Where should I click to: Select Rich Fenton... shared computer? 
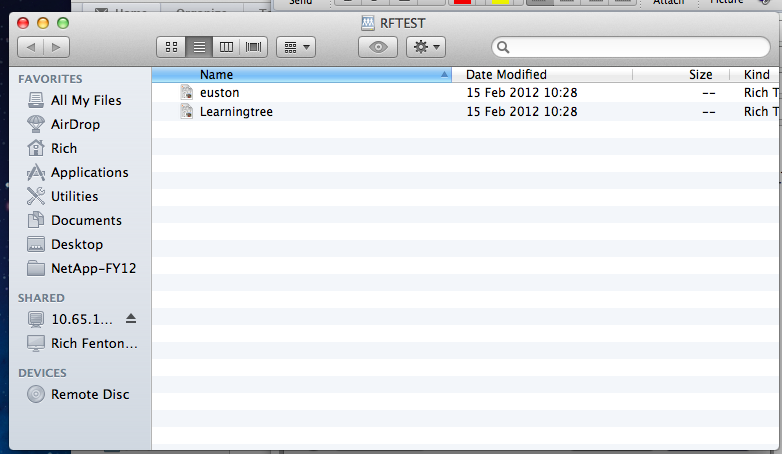pos(80,343)
